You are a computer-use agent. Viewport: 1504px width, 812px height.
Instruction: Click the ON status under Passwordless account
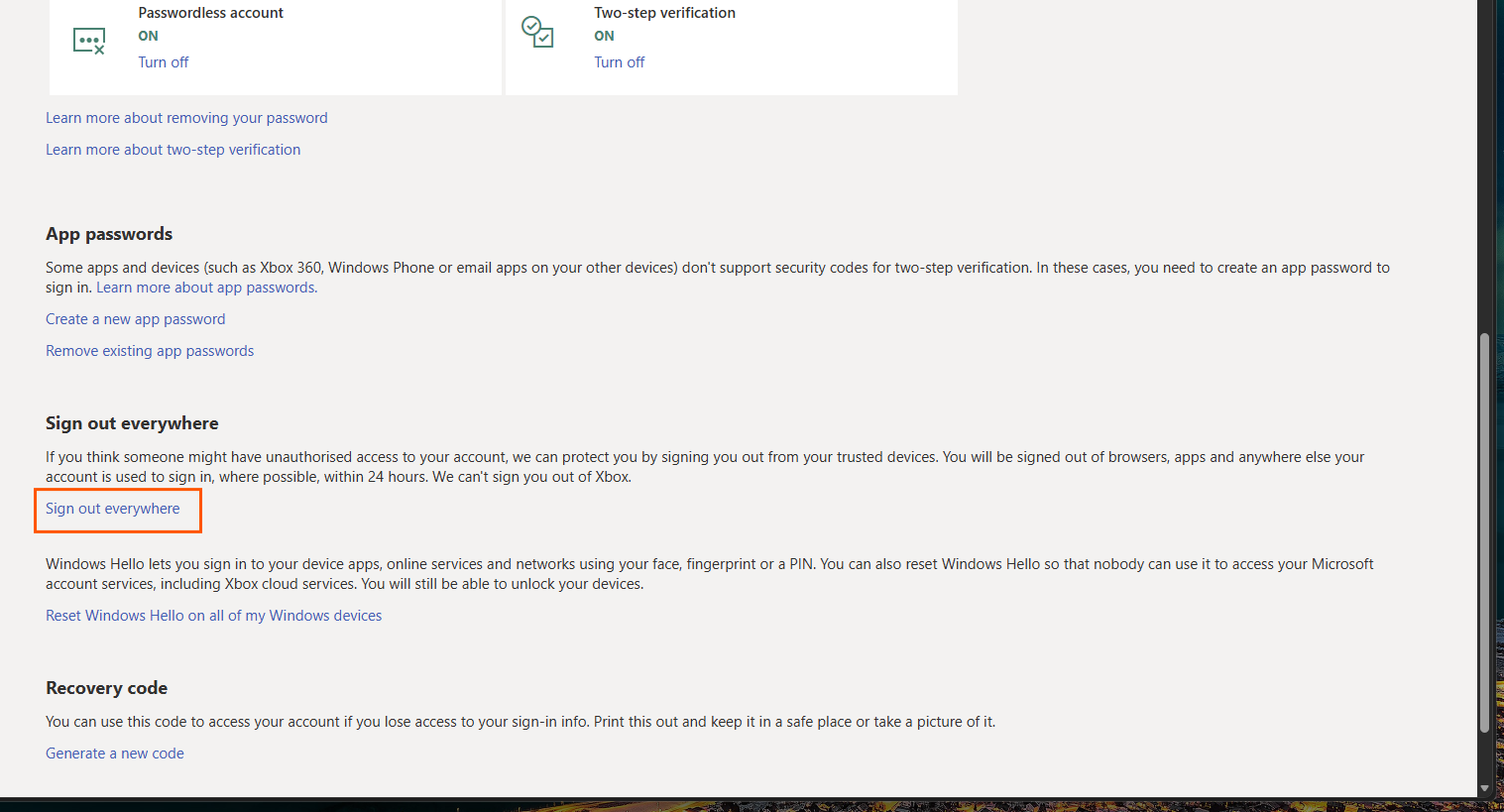[x=148, y=36]
